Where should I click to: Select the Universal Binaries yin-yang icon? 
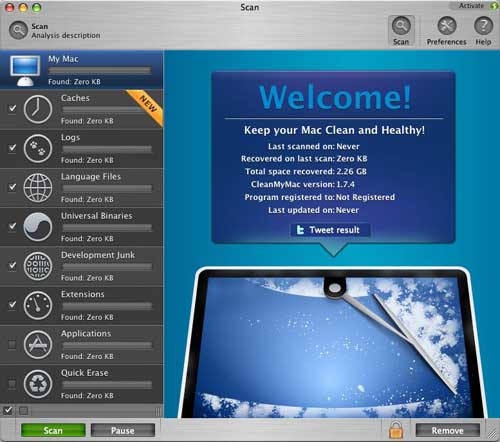click(38, 227)
